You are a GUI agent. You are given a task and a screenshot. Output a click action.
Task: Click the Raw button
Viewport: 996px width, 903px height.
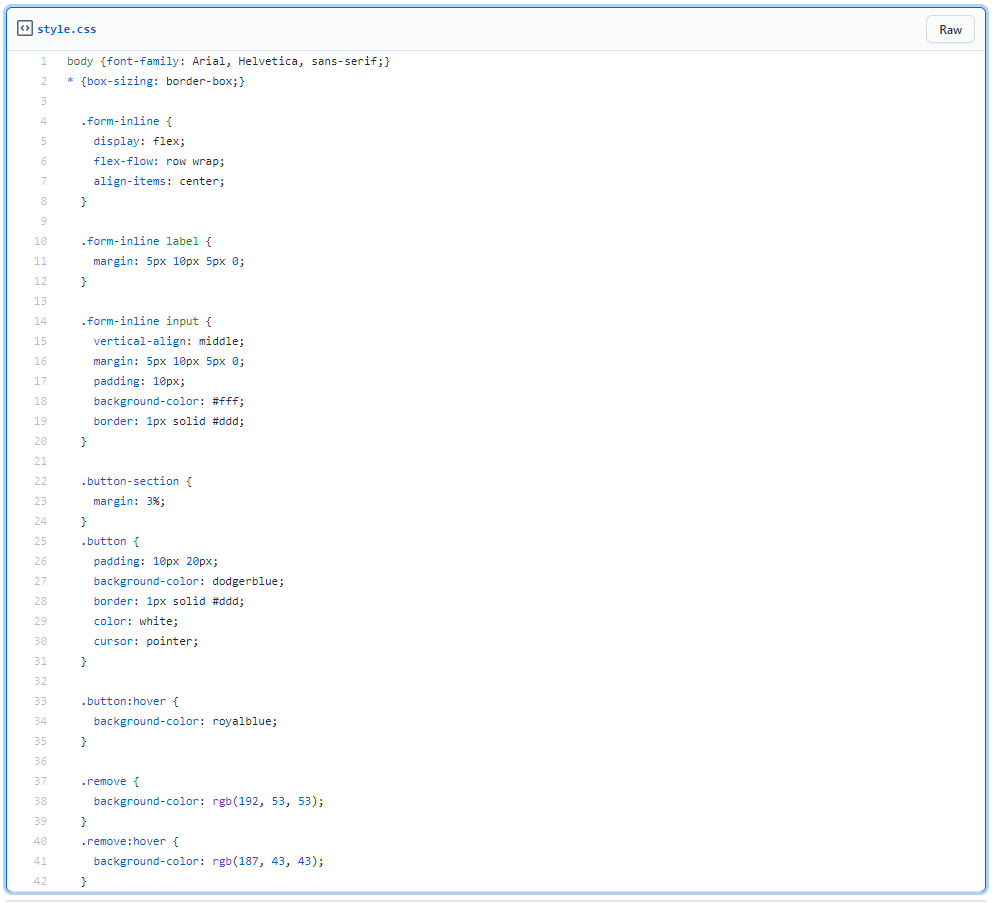tap(950, 29)
